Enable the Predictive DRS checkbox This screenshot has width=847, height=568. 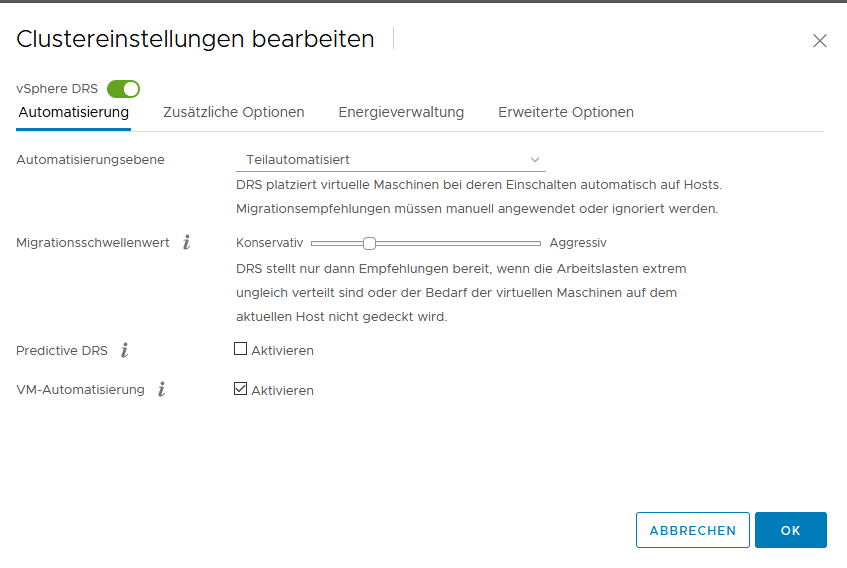pyautogui.click(x=240, y=349)
